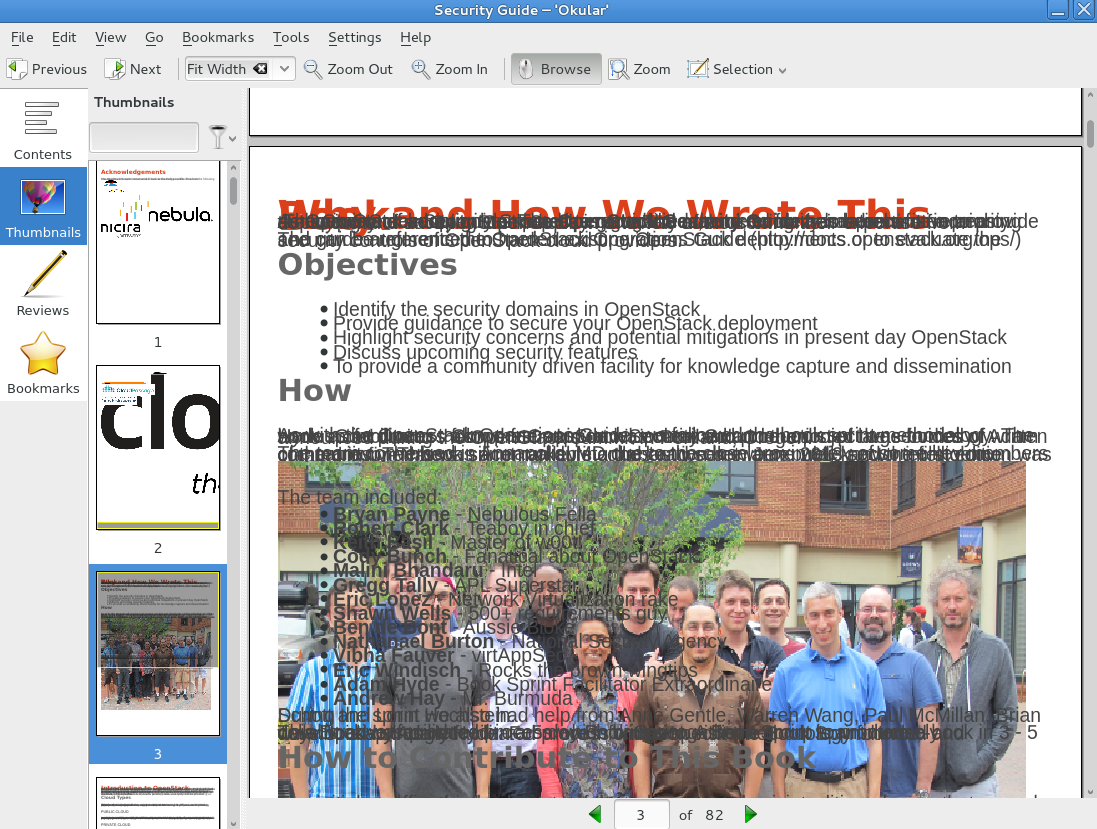The height and width of the screenshot is (829, 1097).
Task: Show the Contents sidebar panel
Action: 43,129
